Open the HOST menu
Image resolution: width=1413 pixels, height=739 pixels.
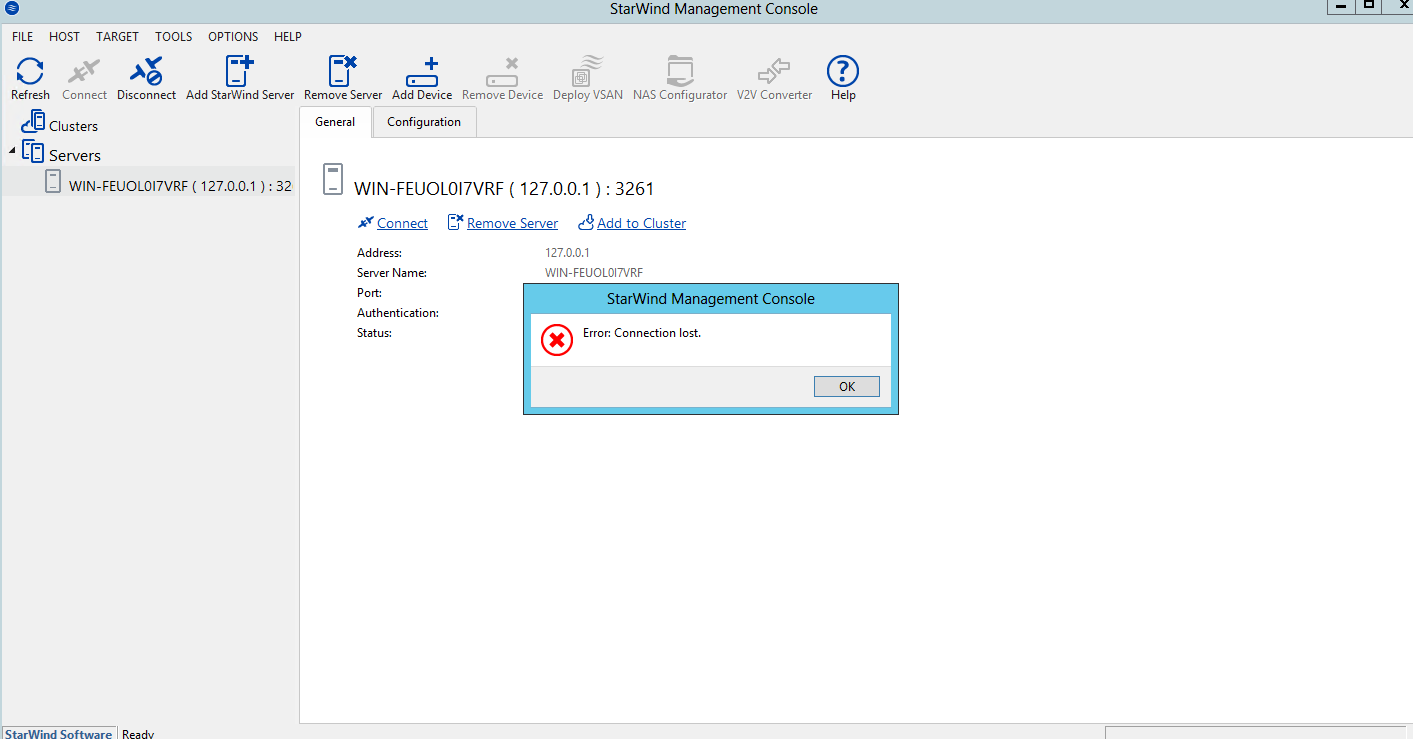64,37
